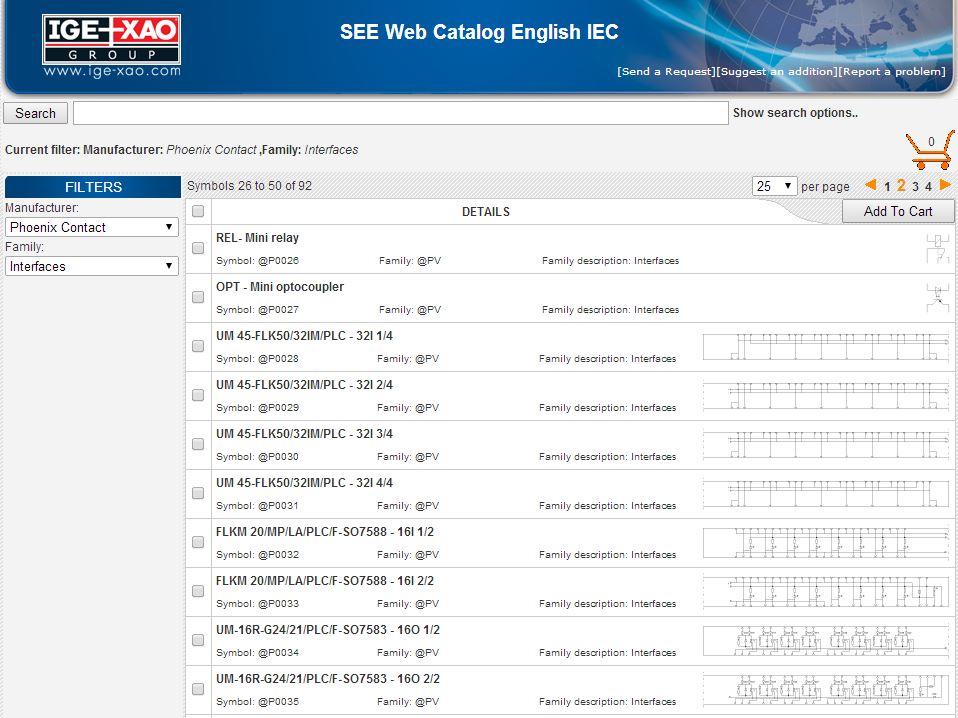Go to page 1 of results
The width and height of the screenshot is (958, 718).
(887, 186)
